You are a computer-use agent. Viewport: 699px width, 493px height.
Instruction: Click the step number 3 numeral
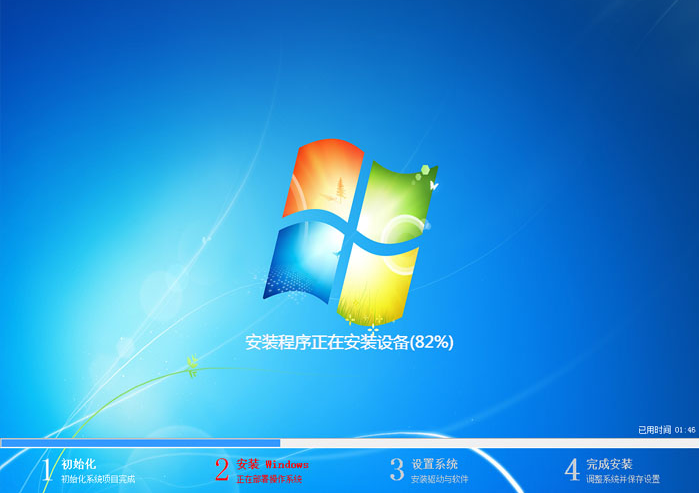397,470
